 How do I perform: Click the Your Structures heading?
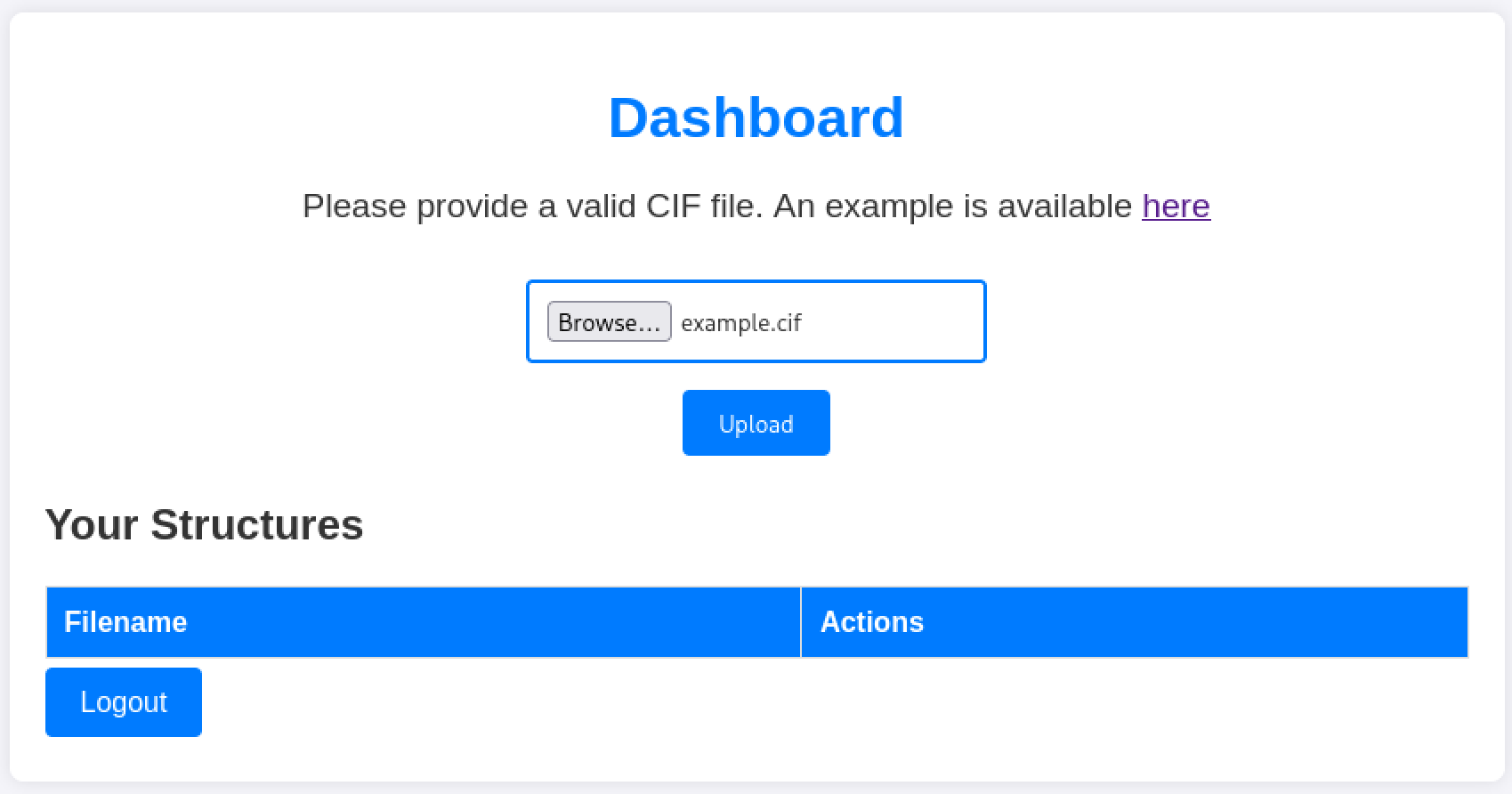click(205, 524)
